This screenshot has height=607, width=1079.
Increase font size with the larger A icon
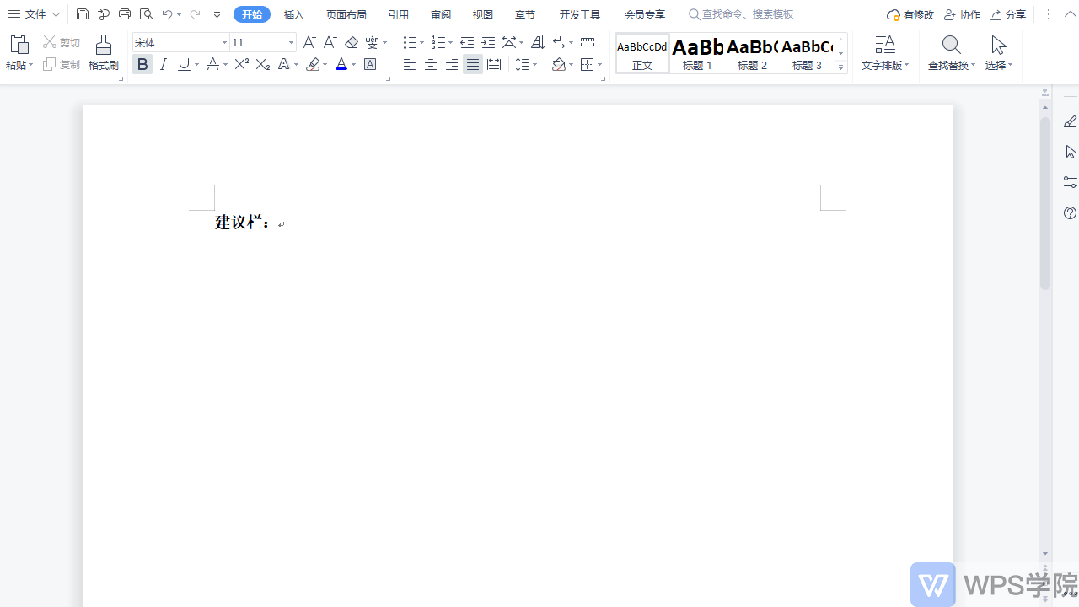pyautogui.click(x=309, y=43)
